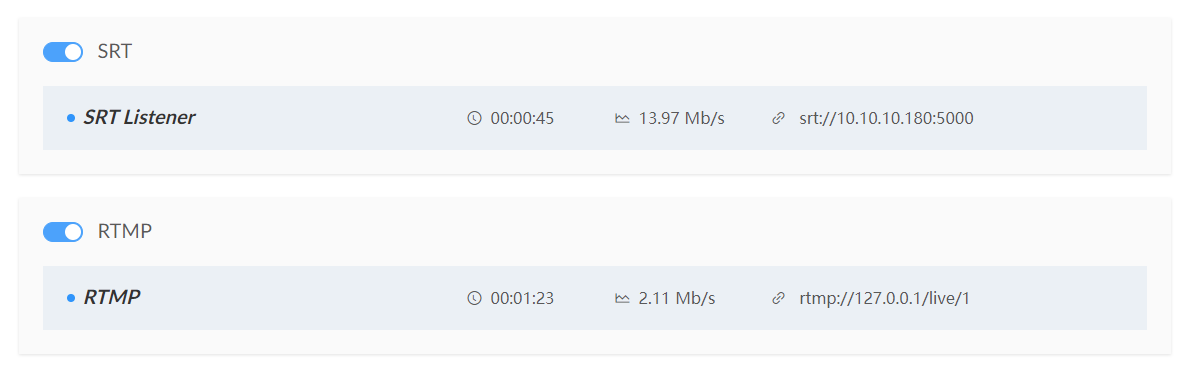Click the blue status dot before SRT Listener
Screen dimensions: 1191x379
71,118
